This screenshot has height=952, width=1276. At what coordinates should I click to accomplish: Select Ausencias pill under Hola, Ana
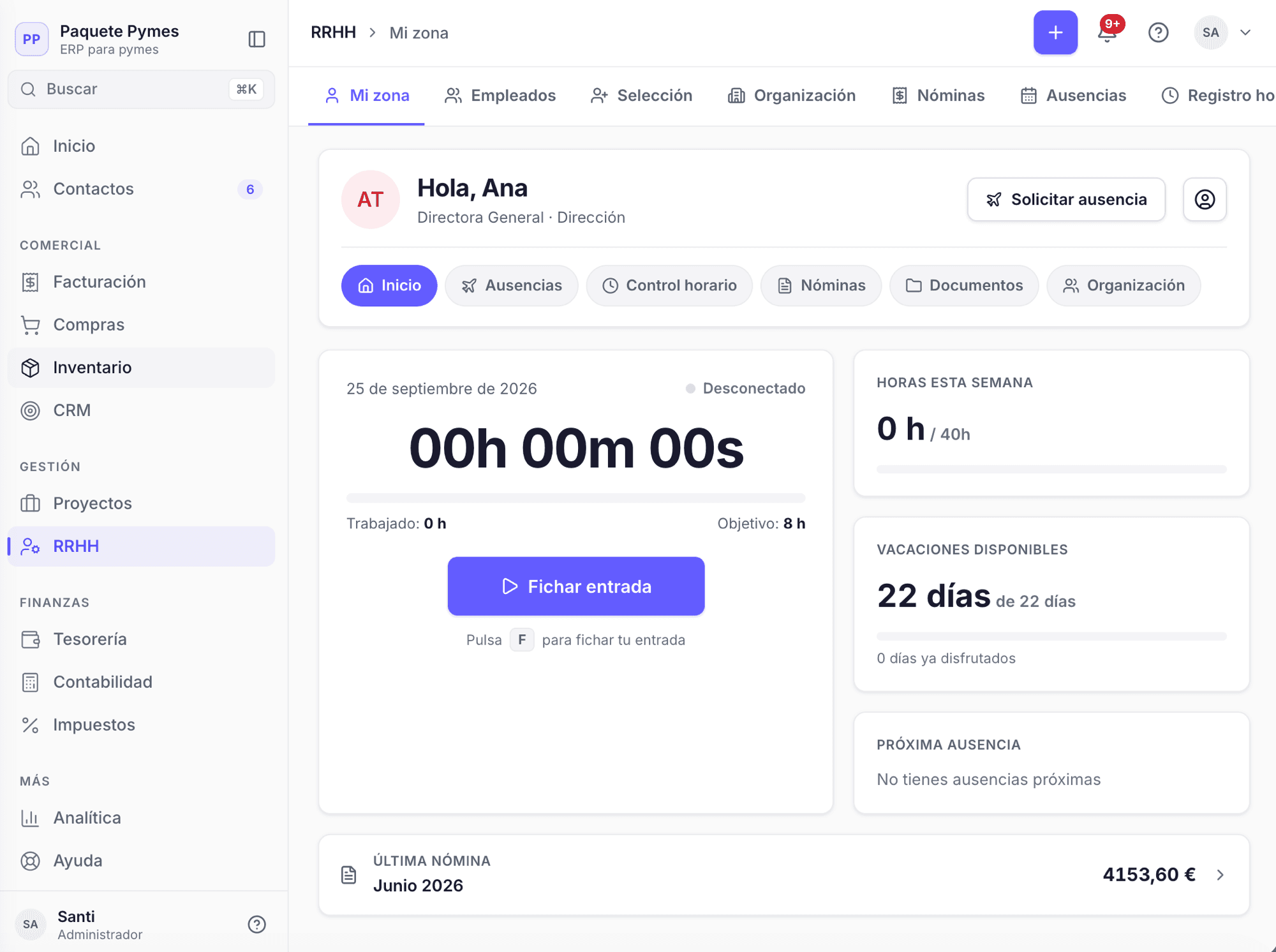point(512,286)
